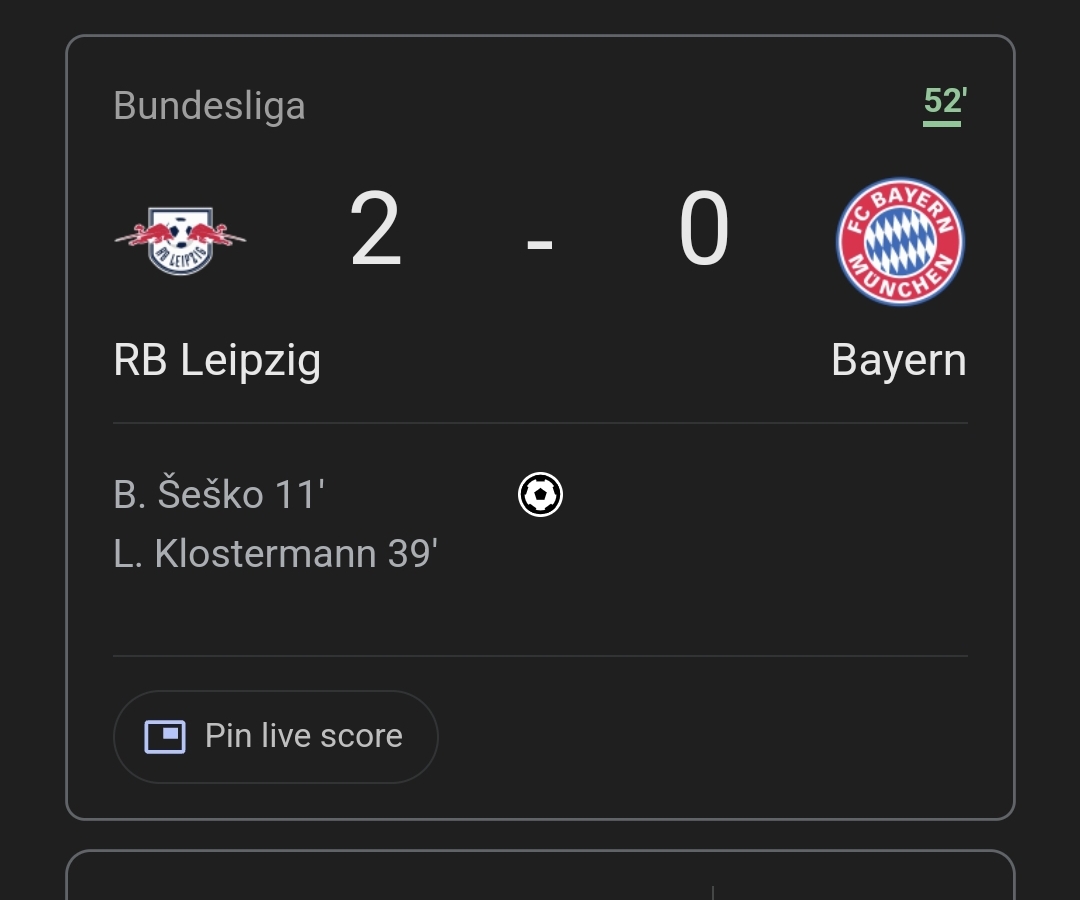Select the live 52' match minute
The image size is (1080, 900).
click(x=945, y=101)
